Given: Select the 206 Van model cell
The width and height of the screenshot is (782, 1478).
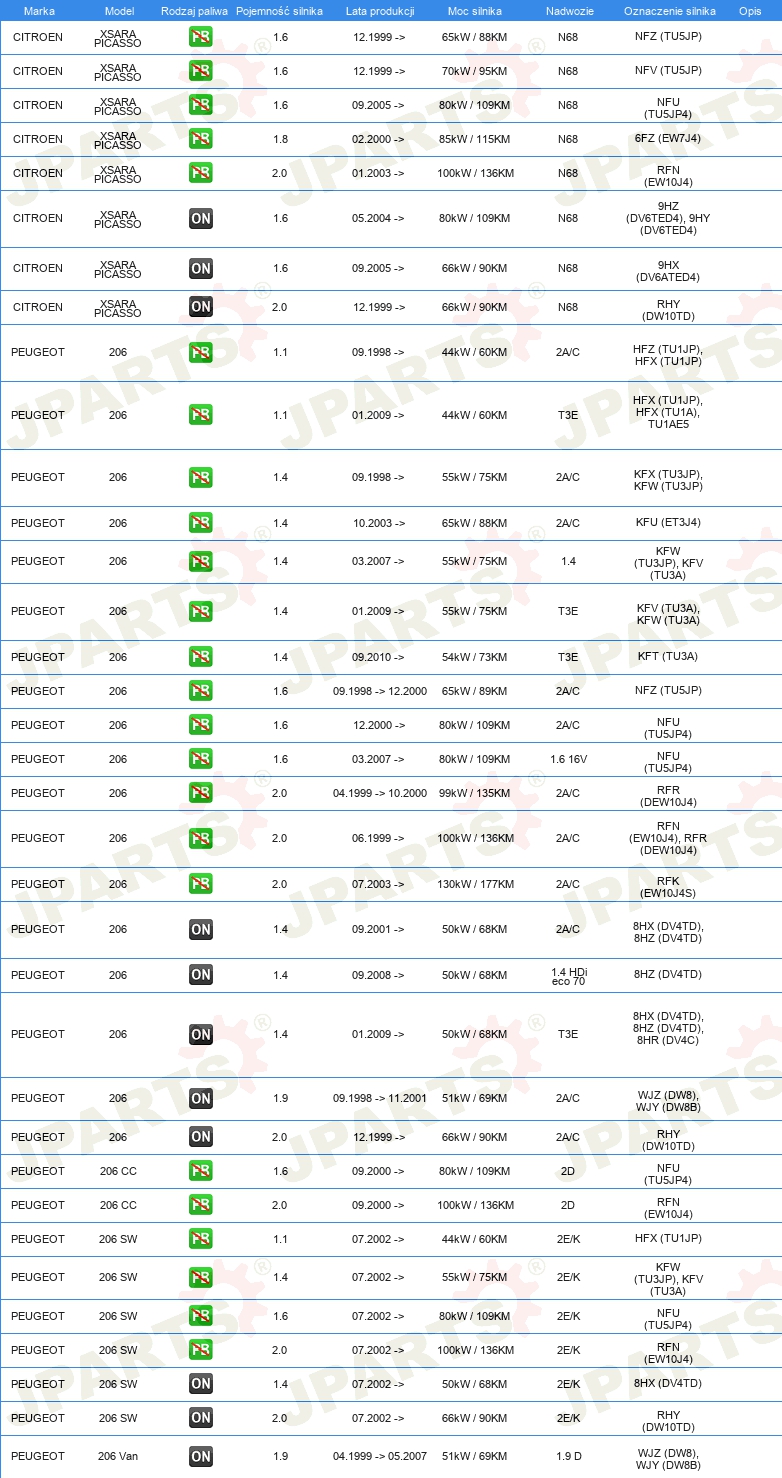Looking at the screenshot, I should 118,1456.
